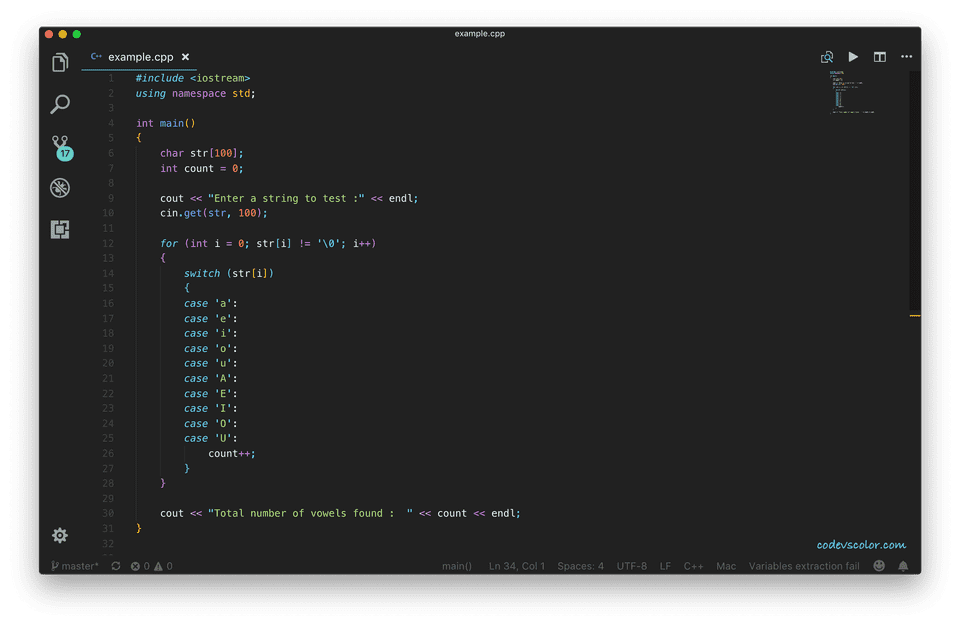Open more editor actions ellipsis menu
The width and height of the screenshot is (960, 626).
point(906,57)
